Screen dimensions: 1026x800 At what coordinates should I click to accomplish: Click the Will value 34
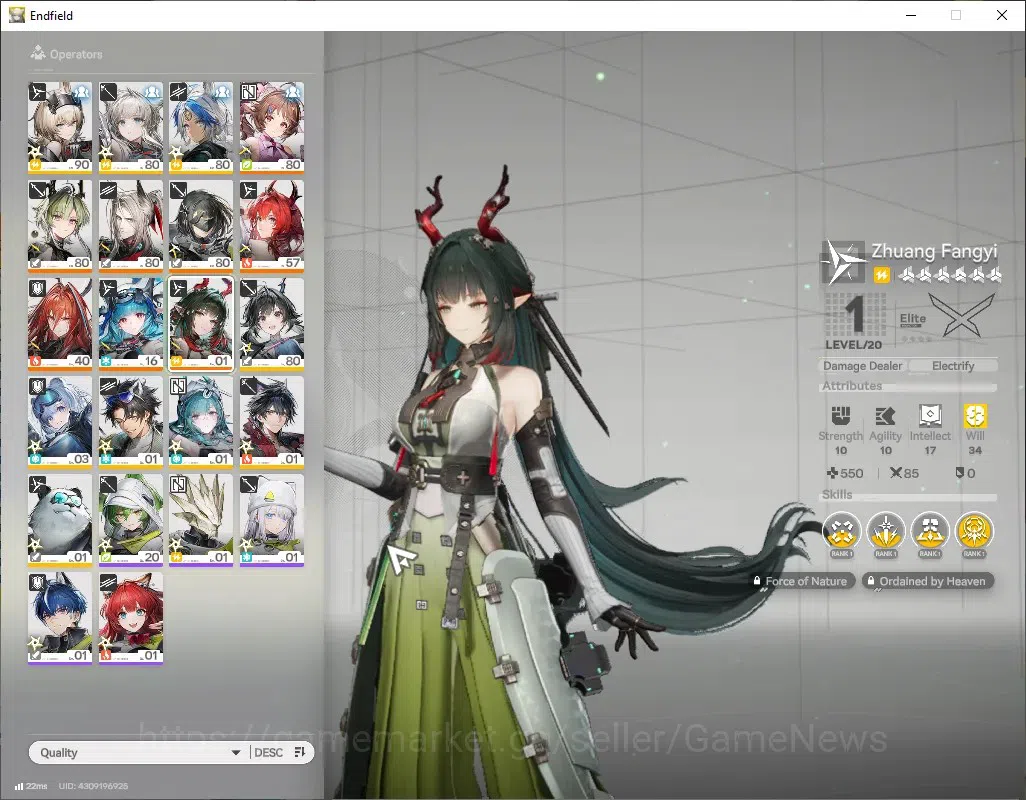coord(975,450)
